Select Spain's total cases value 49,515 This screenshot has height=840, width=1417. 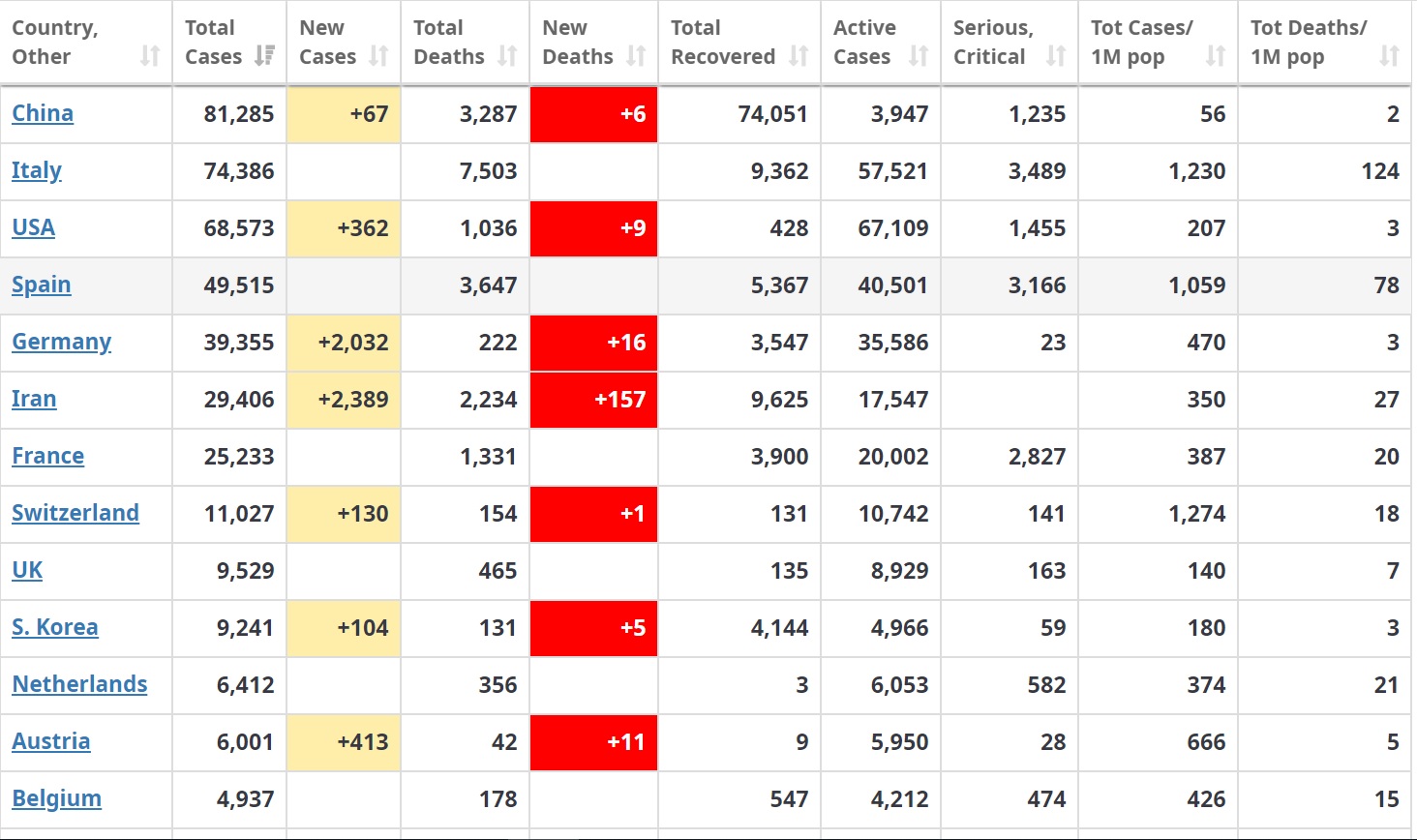pos(239,285)
